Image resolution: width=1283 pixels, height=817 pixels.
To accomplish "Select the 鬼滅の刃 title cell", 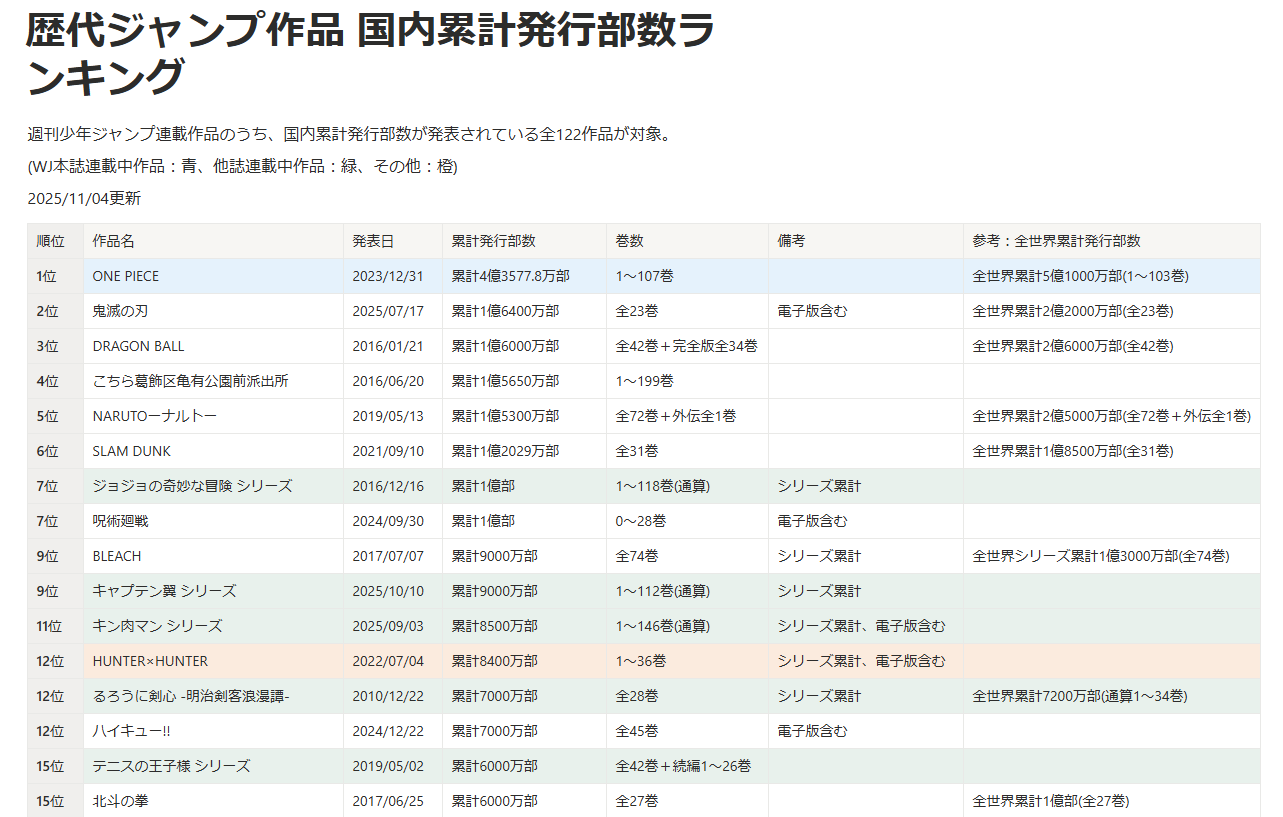I will click(x=120, y=311).
